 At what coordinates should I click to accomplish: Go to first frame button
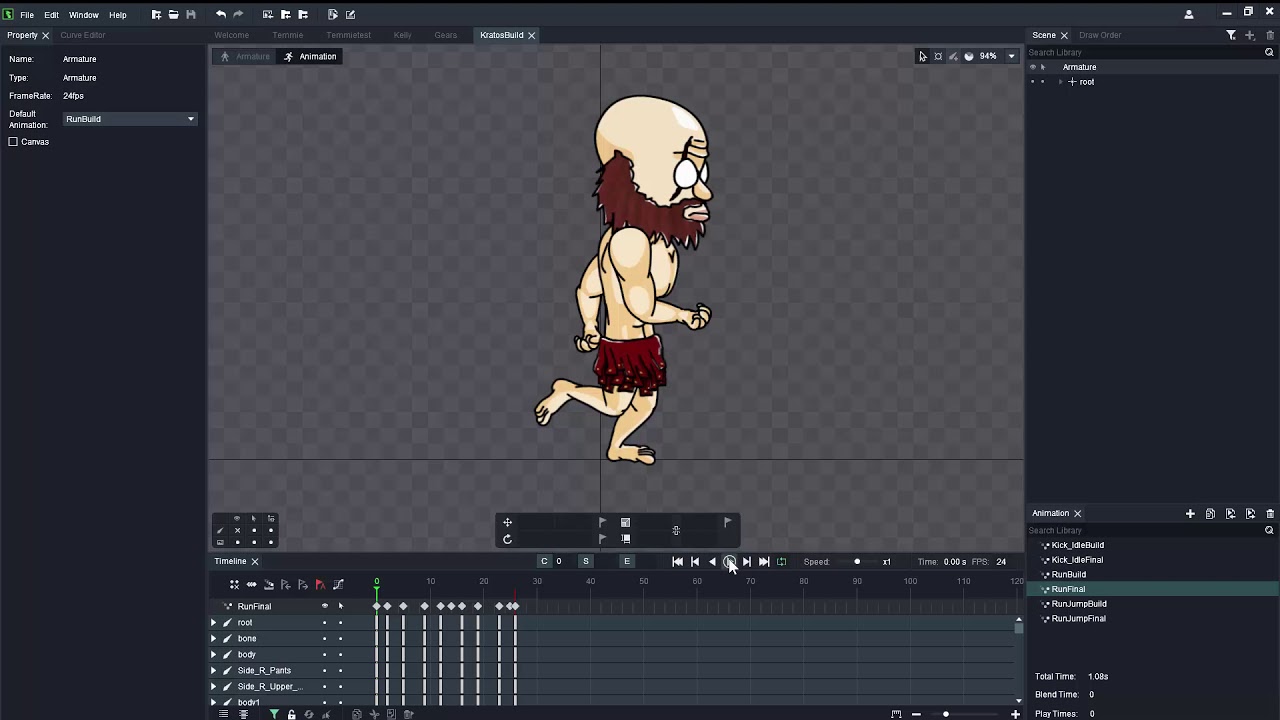tap(677, 562)
